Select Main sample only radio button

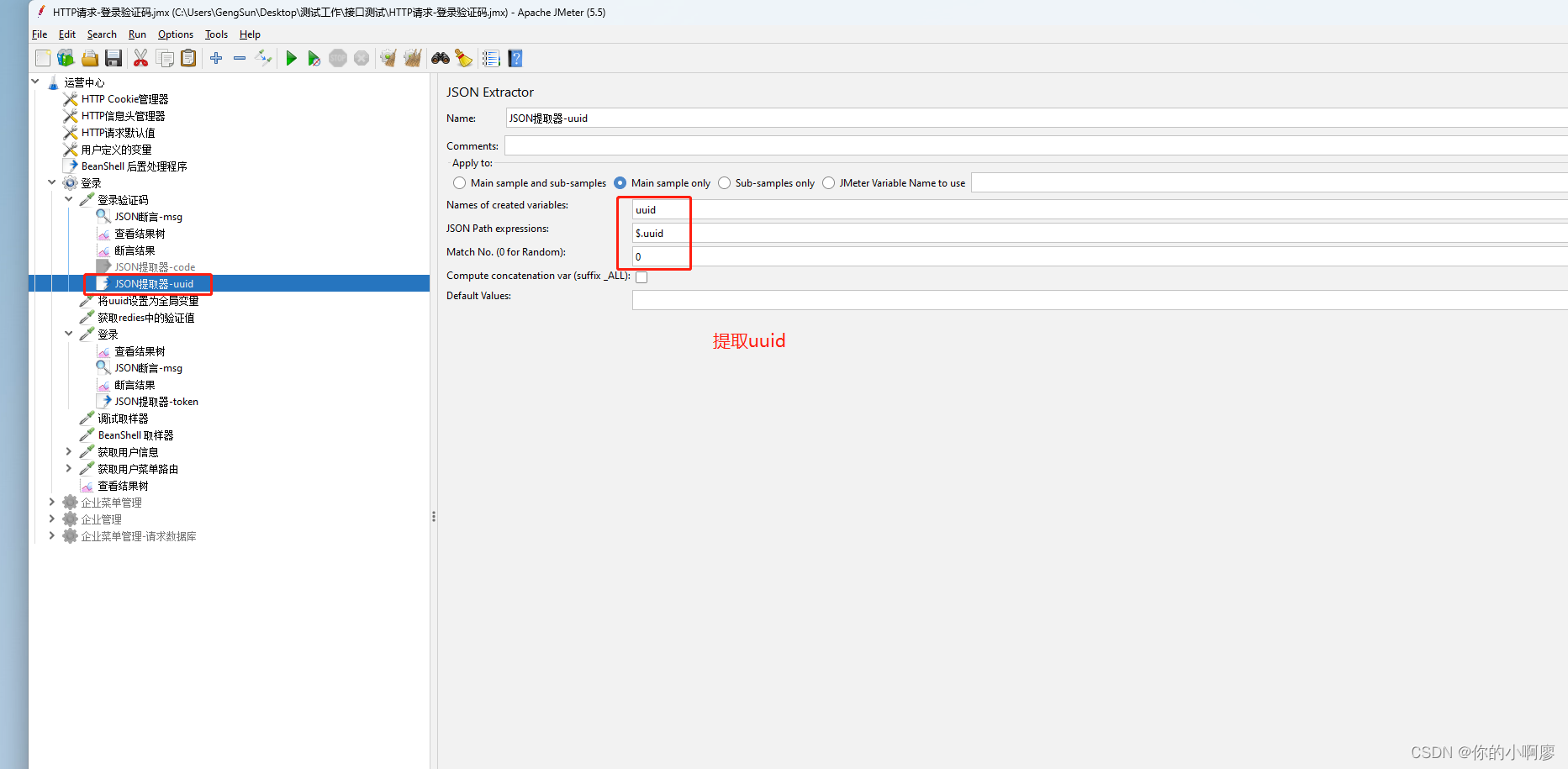point(620,183)
